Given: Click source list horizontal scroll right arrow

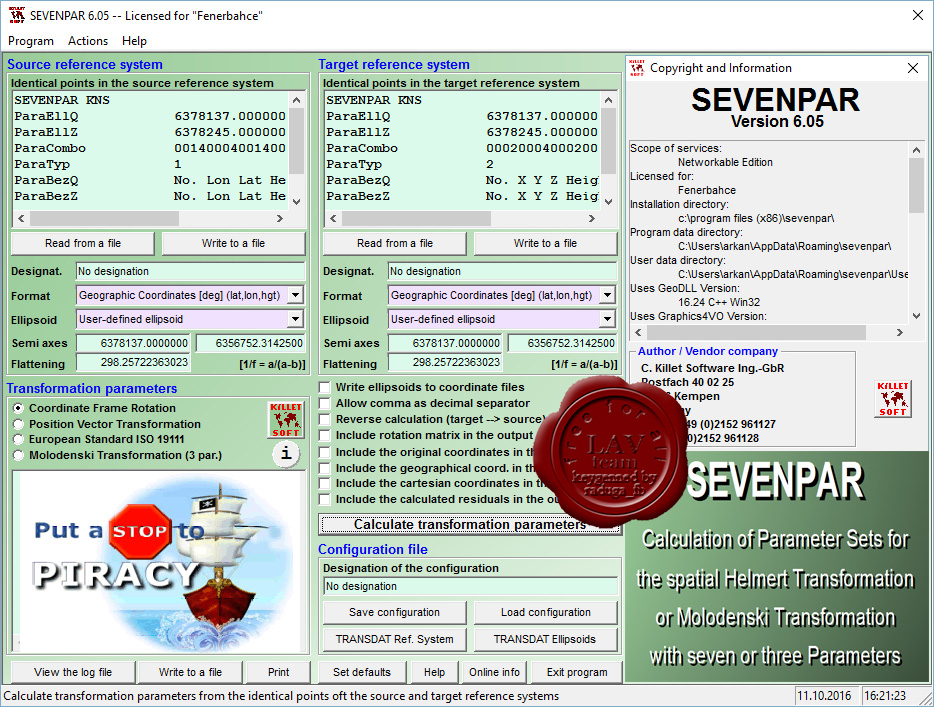Looking at the screenshot, I should point(279,219).
